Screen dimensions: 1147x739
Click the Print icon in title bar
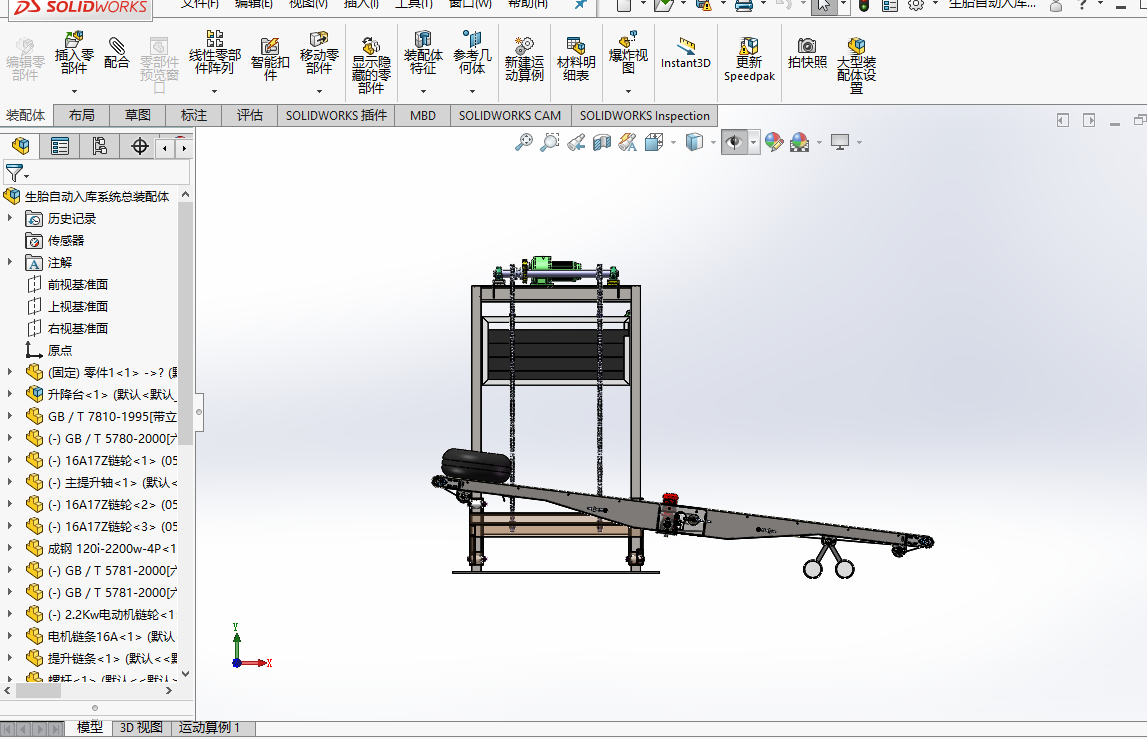744,5
